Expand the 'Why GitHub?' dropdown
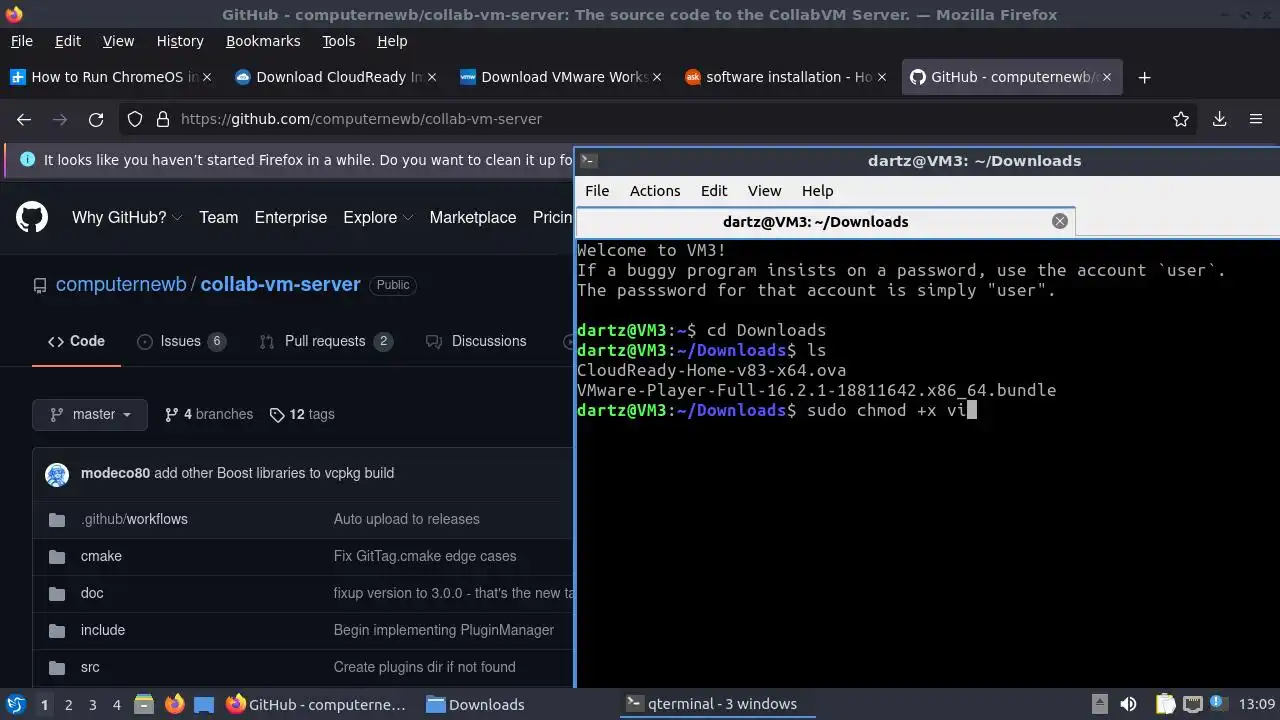Screen dimensions: 1280x720 point(126,217)
